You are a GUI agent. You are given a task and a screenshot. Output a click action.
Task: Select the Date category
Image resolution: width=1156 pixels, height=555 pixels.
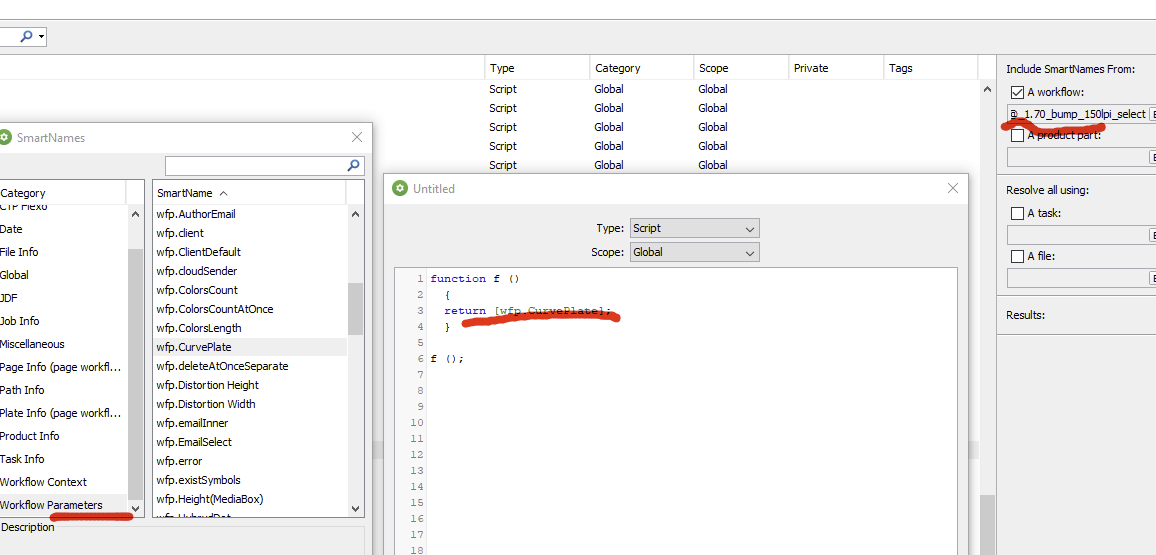pos(63,229)
